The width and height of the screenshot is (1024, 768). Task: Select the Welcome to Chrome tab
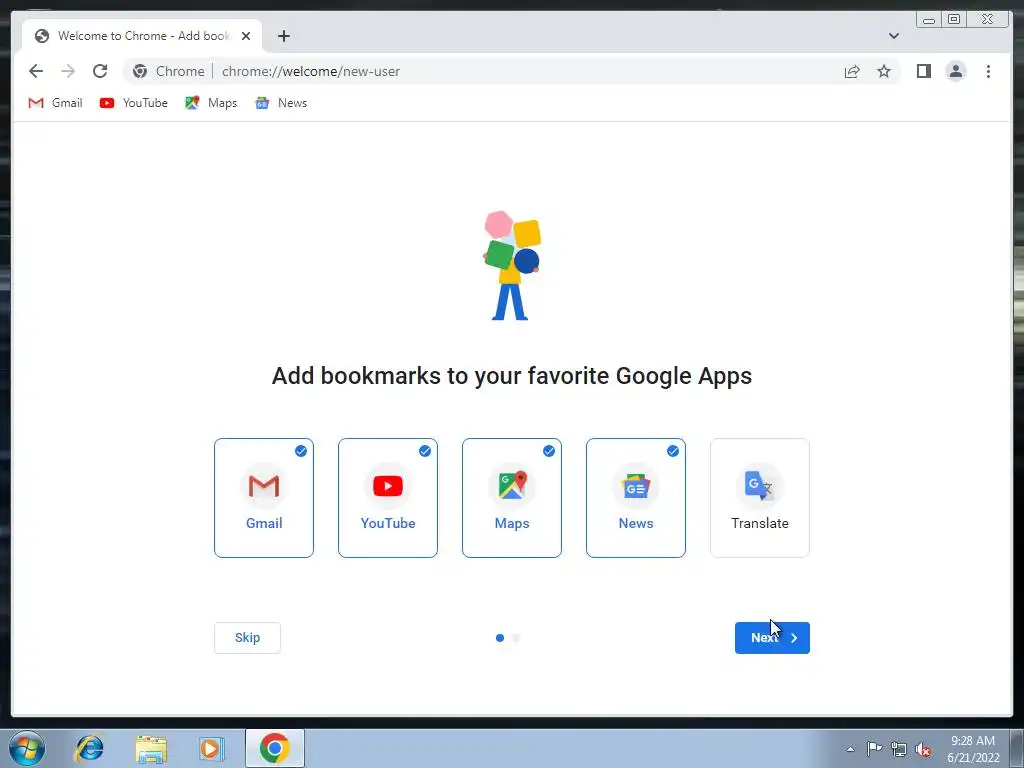click(142, 36)
